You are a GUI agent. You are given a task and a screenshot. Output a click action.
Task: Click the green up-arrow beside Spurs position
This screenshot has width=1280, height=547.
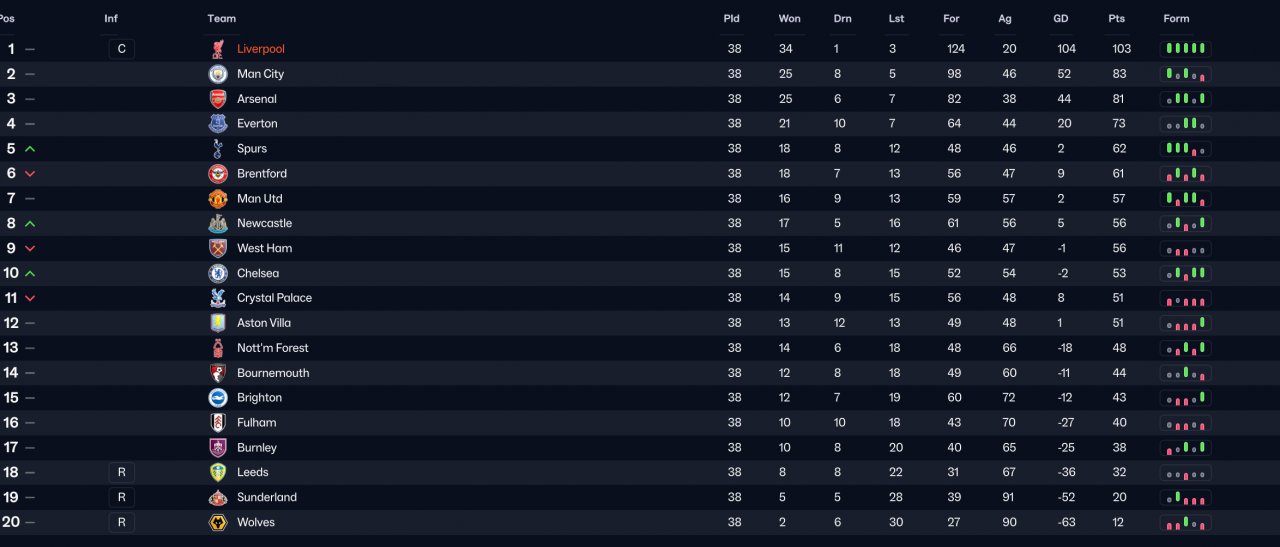tap(30, 149)
